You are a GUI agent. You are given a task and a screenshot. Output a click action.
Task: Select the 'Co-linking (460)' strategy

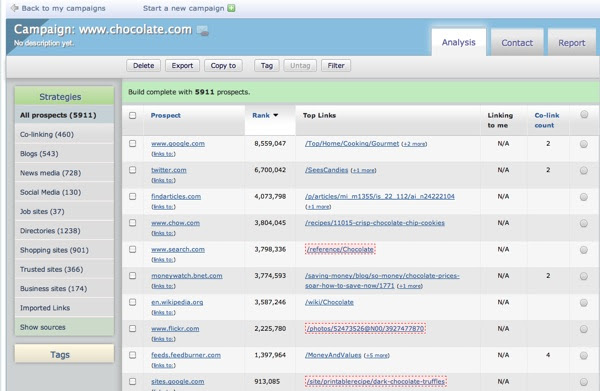pyautogui.click(x=64, y=134)
